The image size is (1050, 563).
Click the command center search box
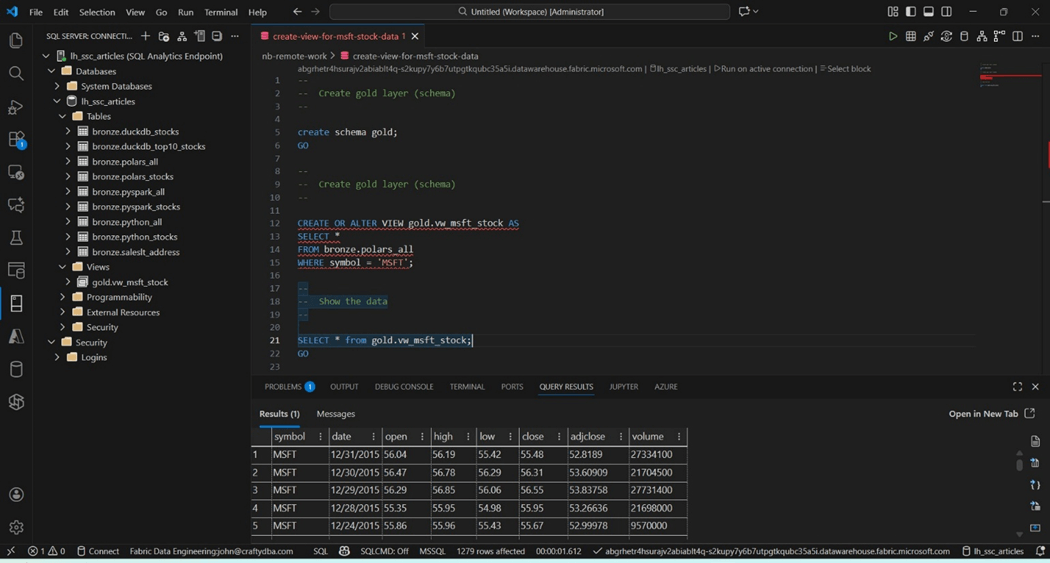click(x=530, y=12)
